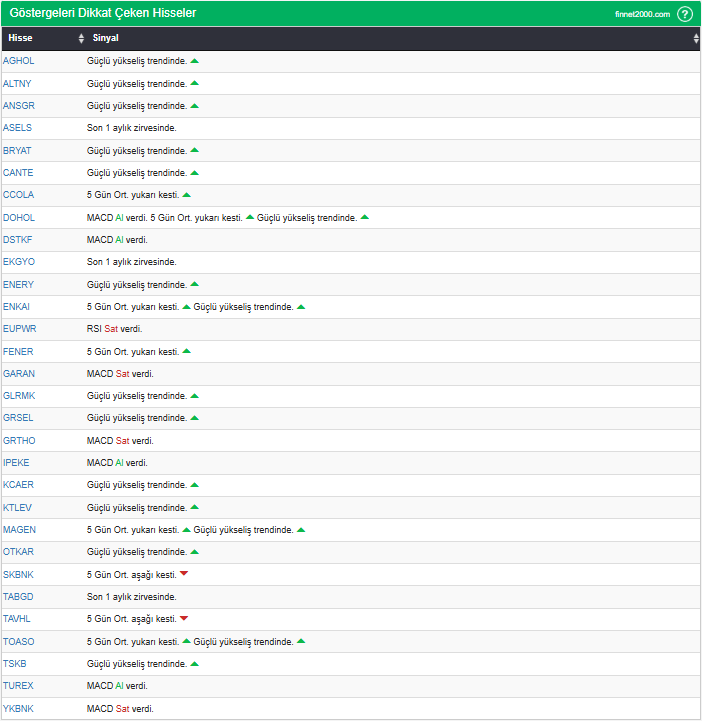This screenshot has width=702, height=721.
Task: Click the help question mark icon
Action: 685,14
